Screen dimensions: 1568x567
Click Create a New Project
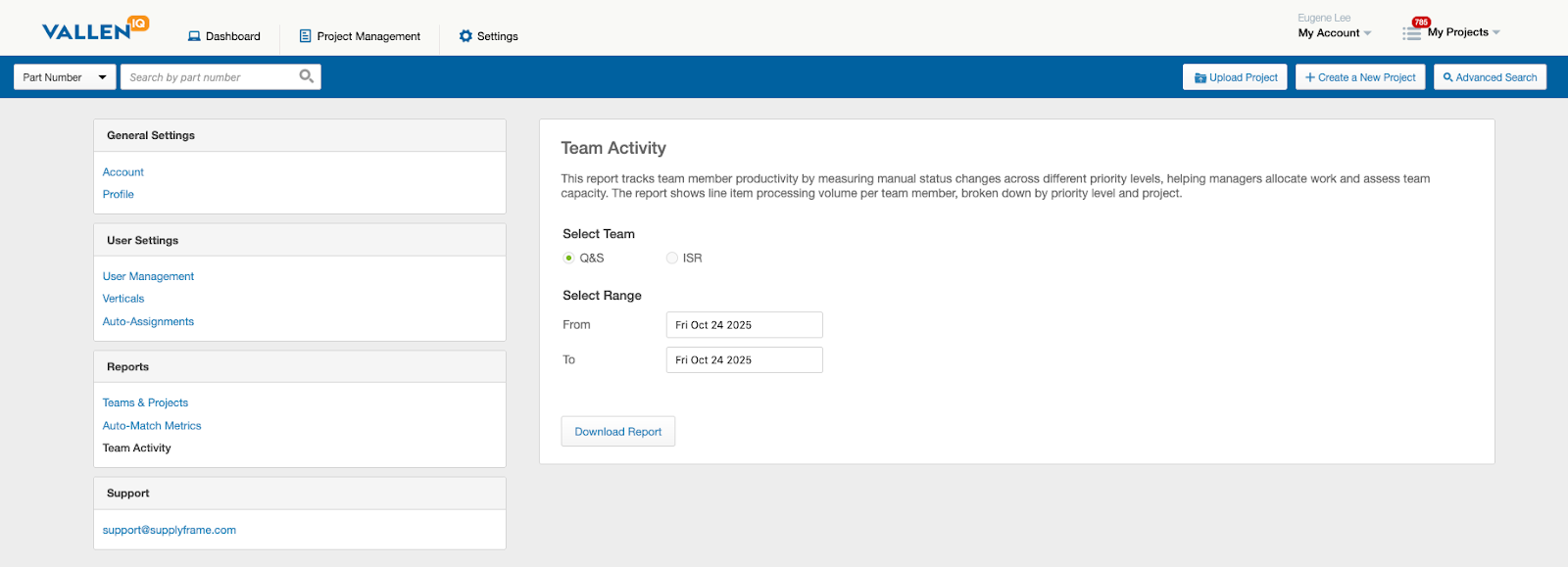pyautogui.click(x=1360, y=77)
